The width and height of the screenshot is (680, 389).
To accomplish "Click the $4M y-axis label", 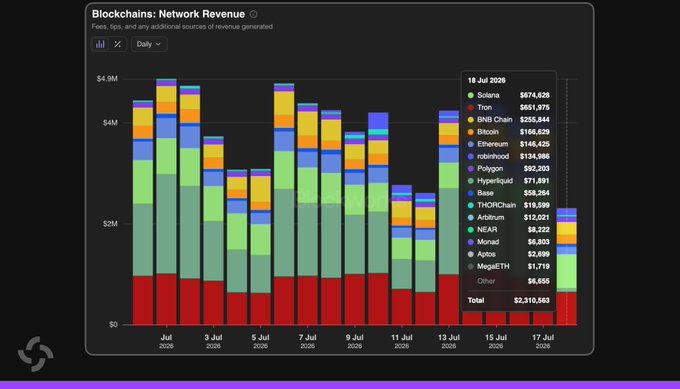I will pyautogui.click(x=110, y=123).
